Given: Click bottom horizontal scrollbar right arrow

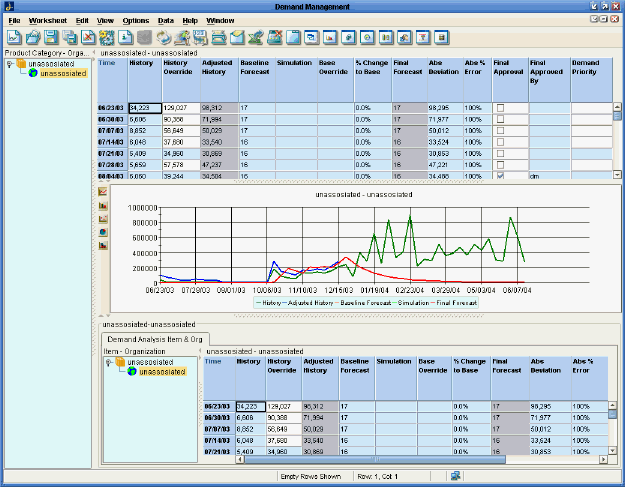Looking at the screenshot, I should tap(603, 460).
